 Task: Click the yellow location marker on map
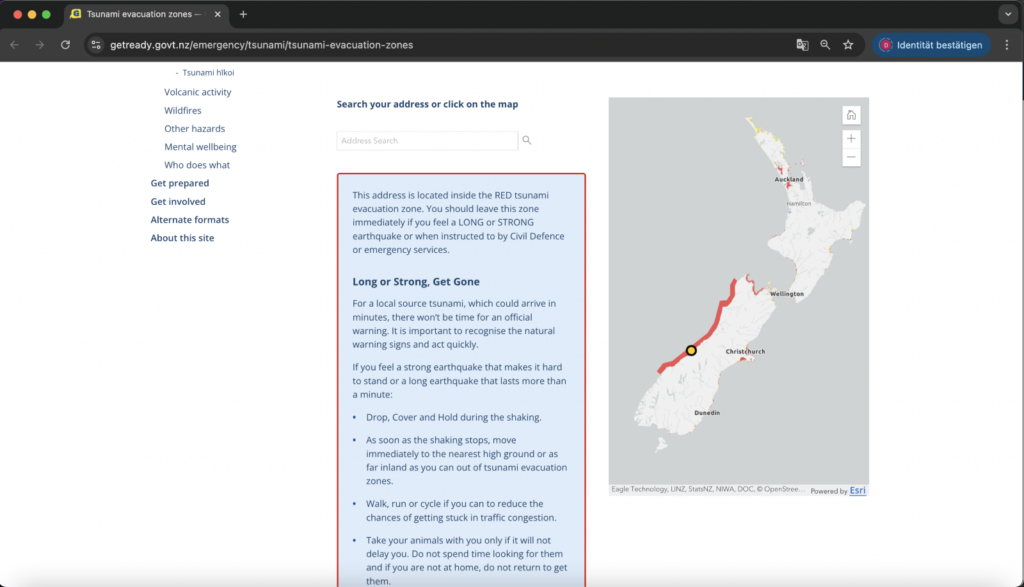691,350
